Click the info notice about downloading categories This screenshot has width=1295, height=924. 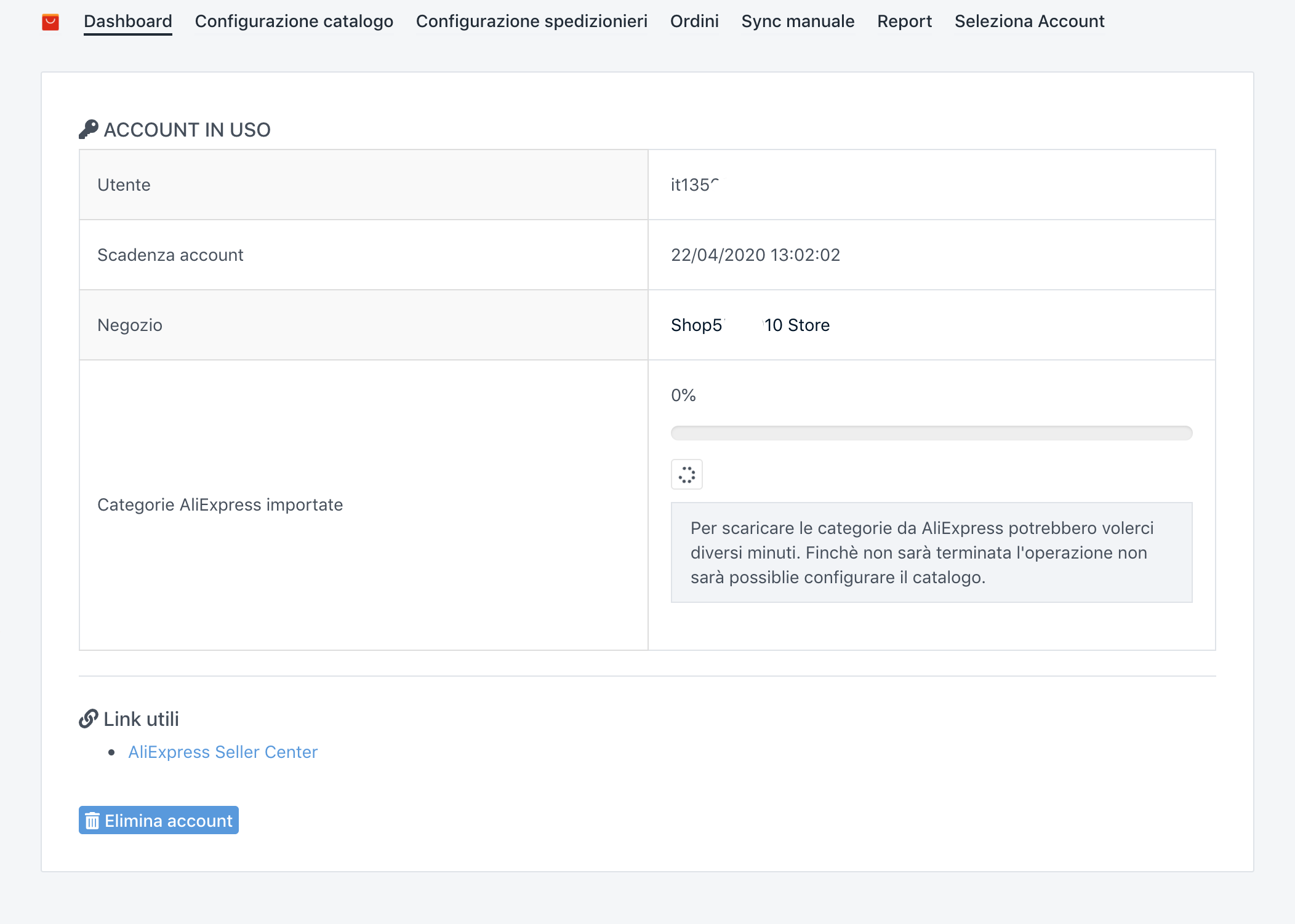(931, 552)
